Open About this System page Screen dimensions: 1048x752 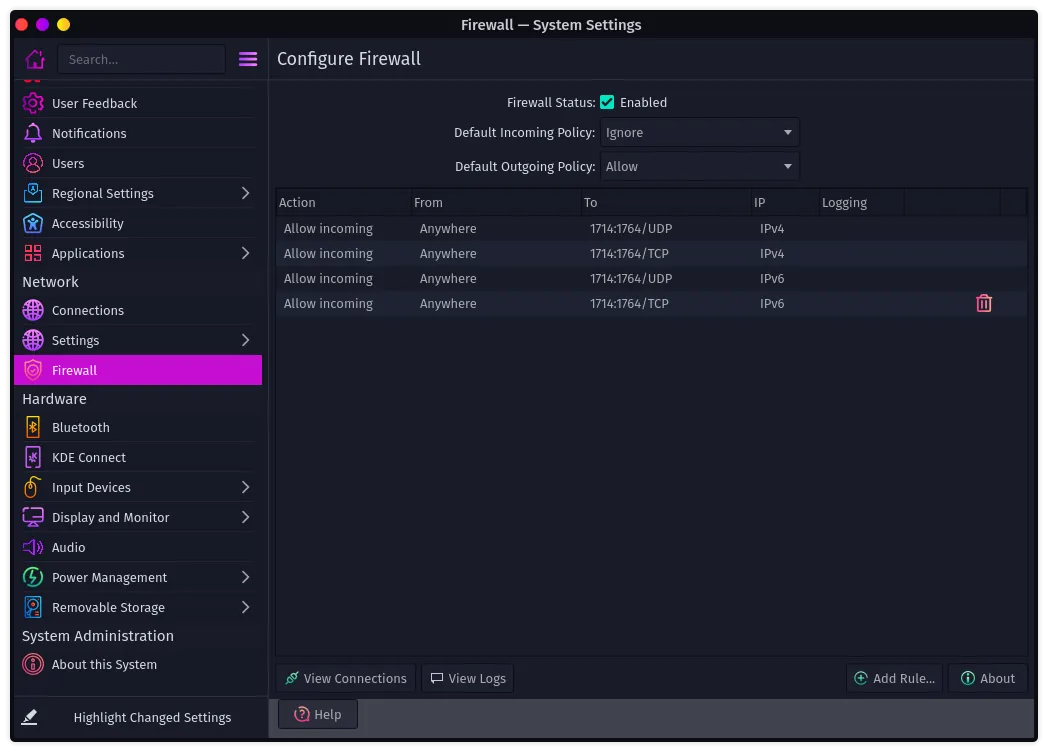coord(138,664)
